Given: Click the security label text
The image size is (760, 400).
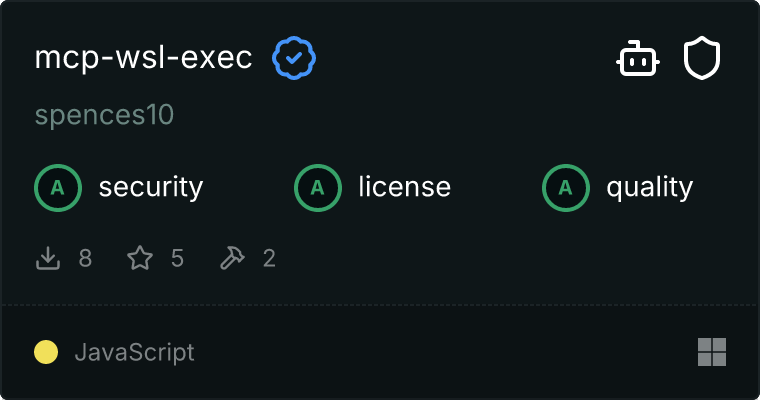Looking at the screenshot, I should tap(150, 187).
